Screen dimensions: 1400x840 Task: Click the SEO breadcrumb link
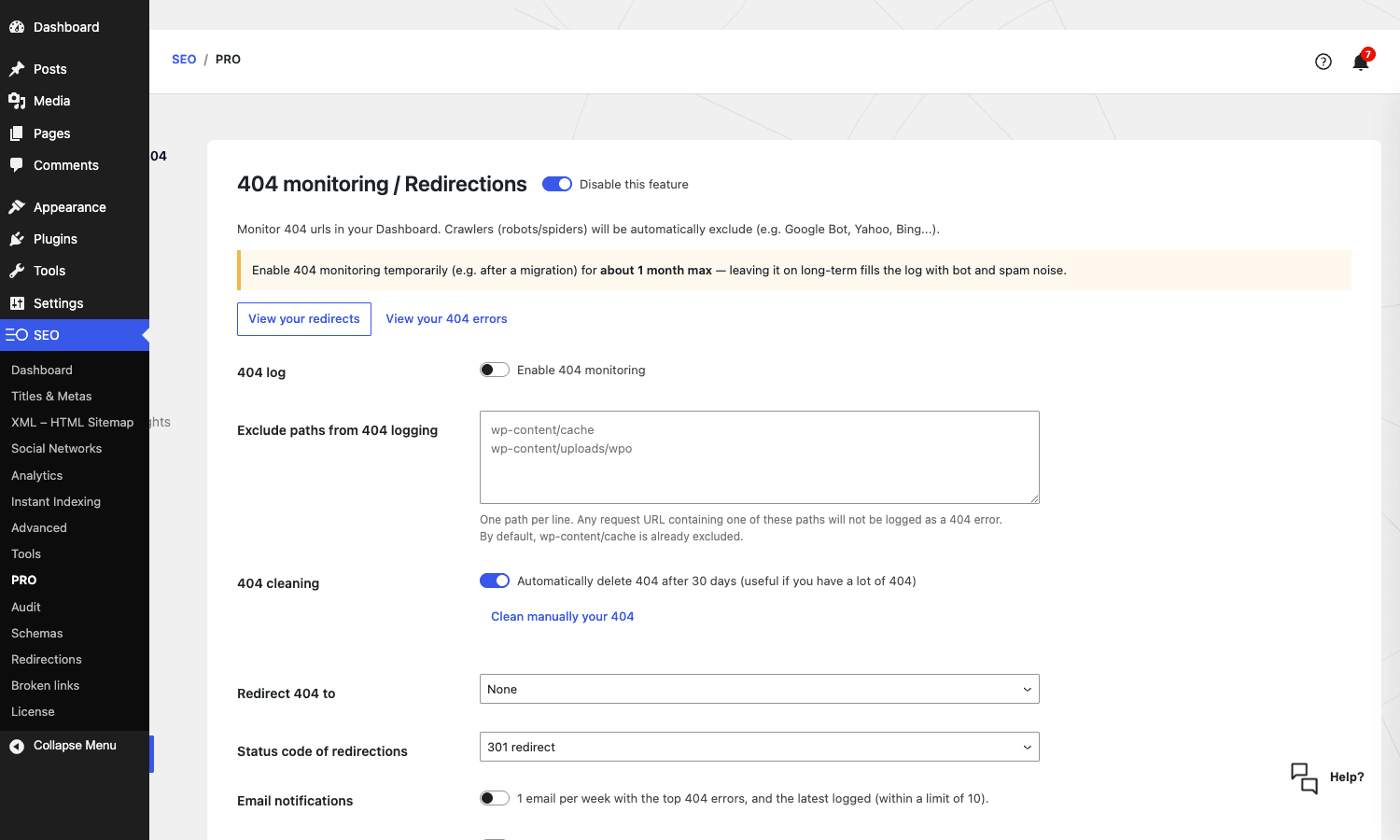pyautogui.click(x=184, y=60)
